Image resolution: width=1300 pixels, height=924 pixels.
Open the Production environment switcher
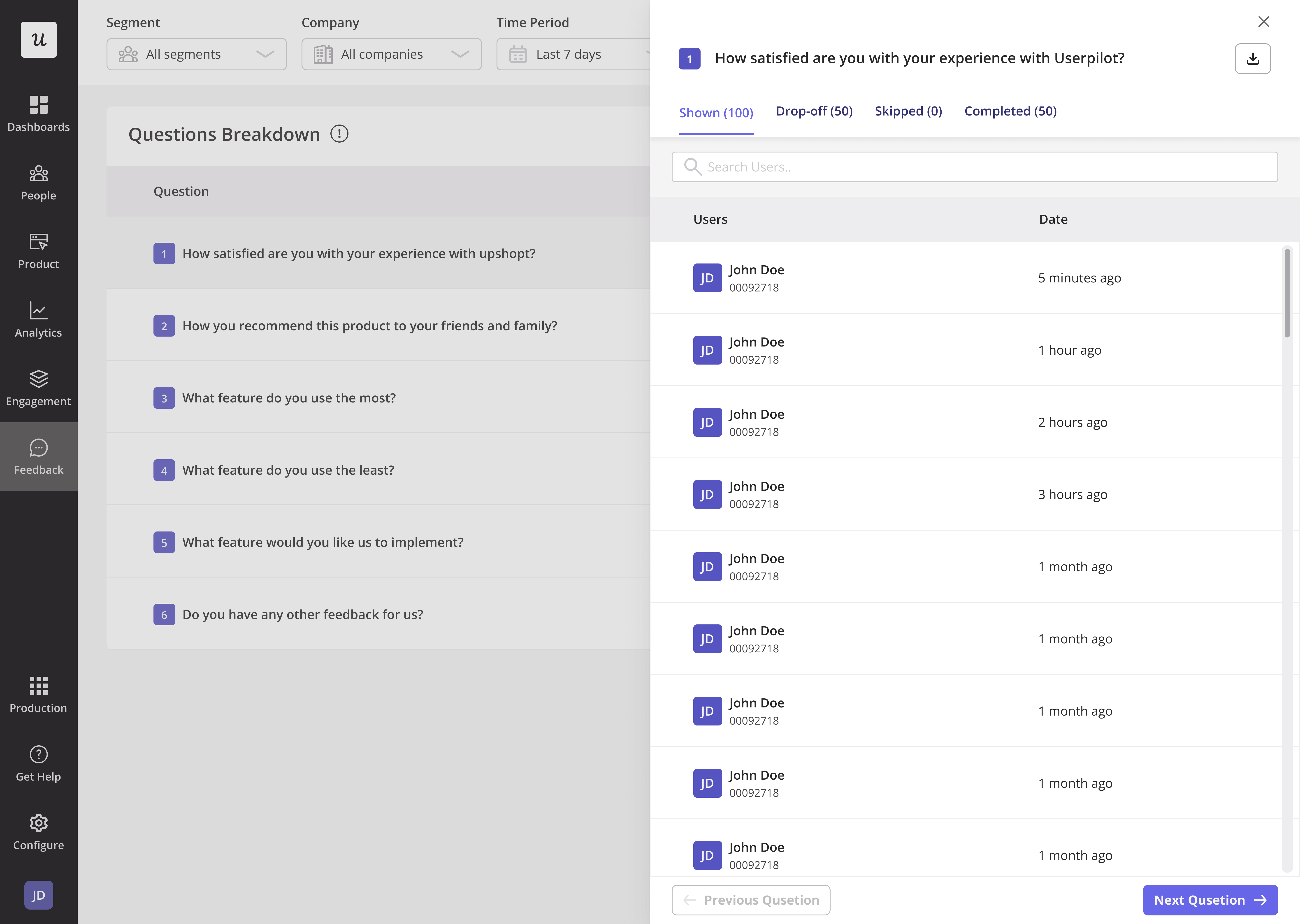click(x=39, y=695)
